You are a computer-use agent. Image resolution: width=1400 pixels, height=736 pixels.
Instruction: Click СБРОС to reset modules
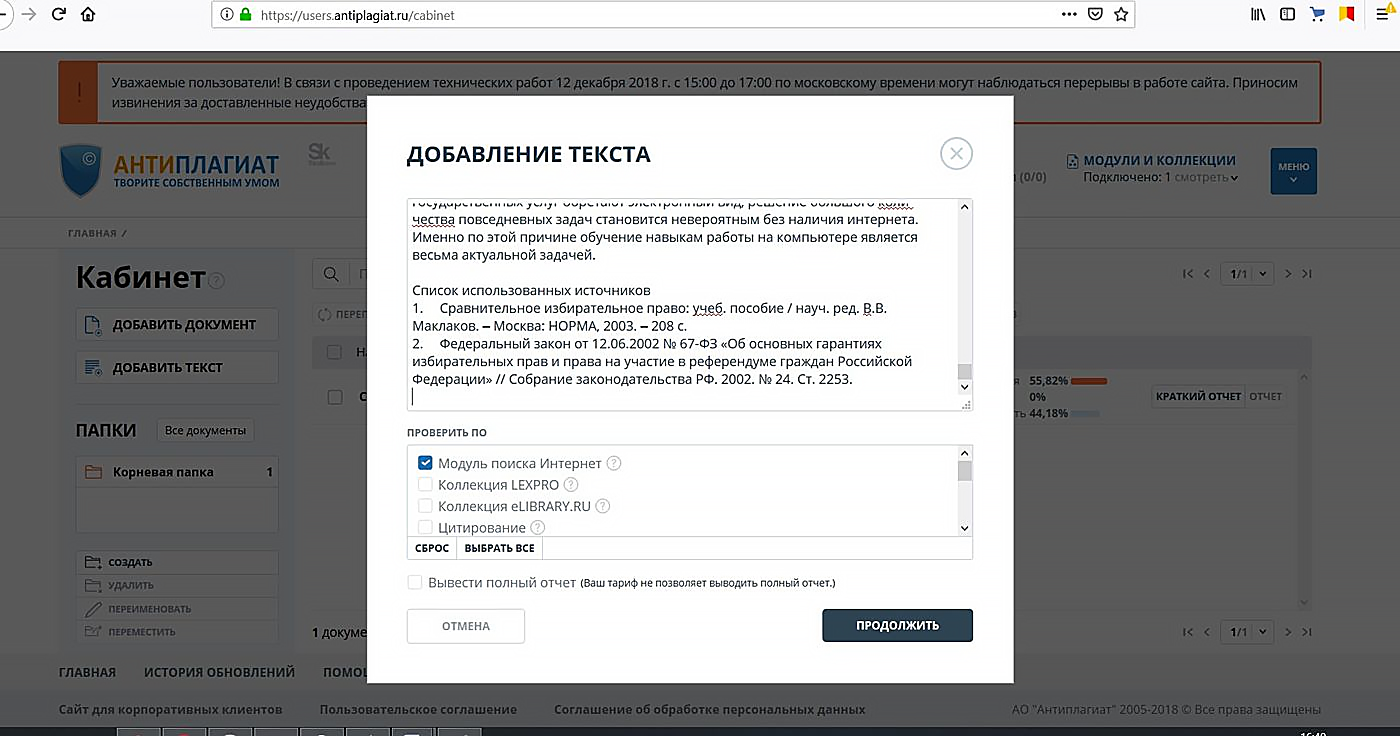(432, 548)
